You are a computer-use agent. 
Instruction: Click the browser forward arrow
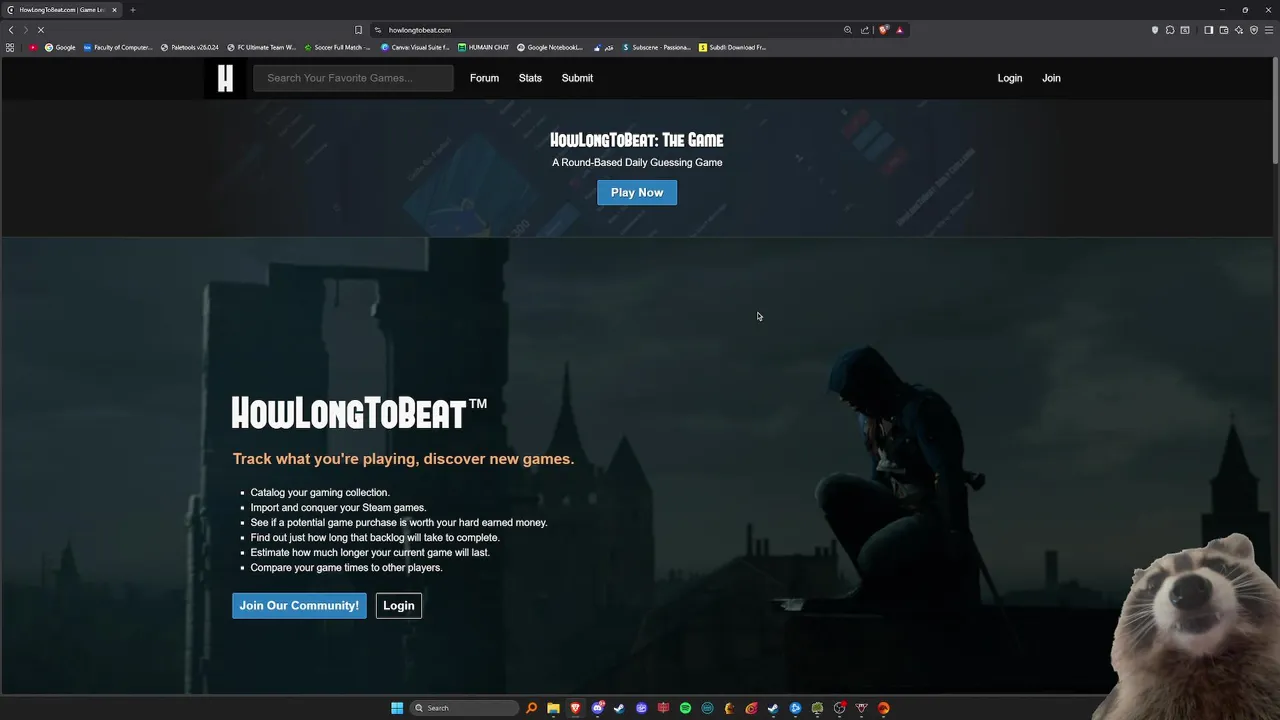tap(26, 30)
